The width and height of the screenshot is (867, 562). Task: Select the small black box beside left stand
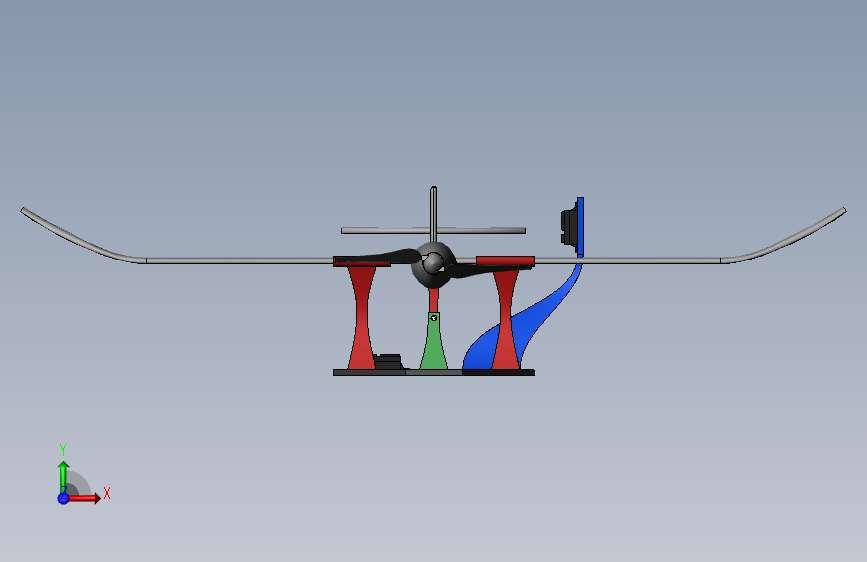(388, 362)
